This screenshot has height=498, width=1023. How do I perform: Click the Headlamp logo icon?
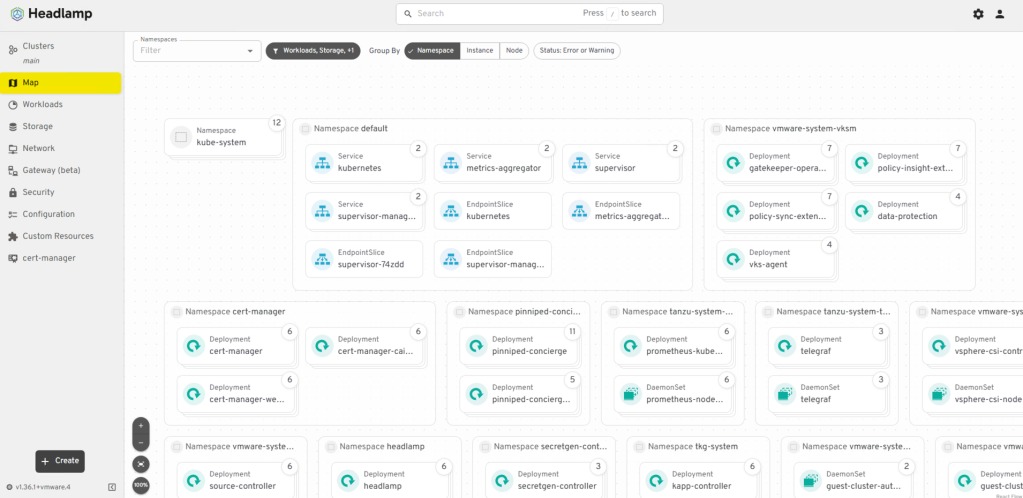pyautogui.click(x=17, y=14)
